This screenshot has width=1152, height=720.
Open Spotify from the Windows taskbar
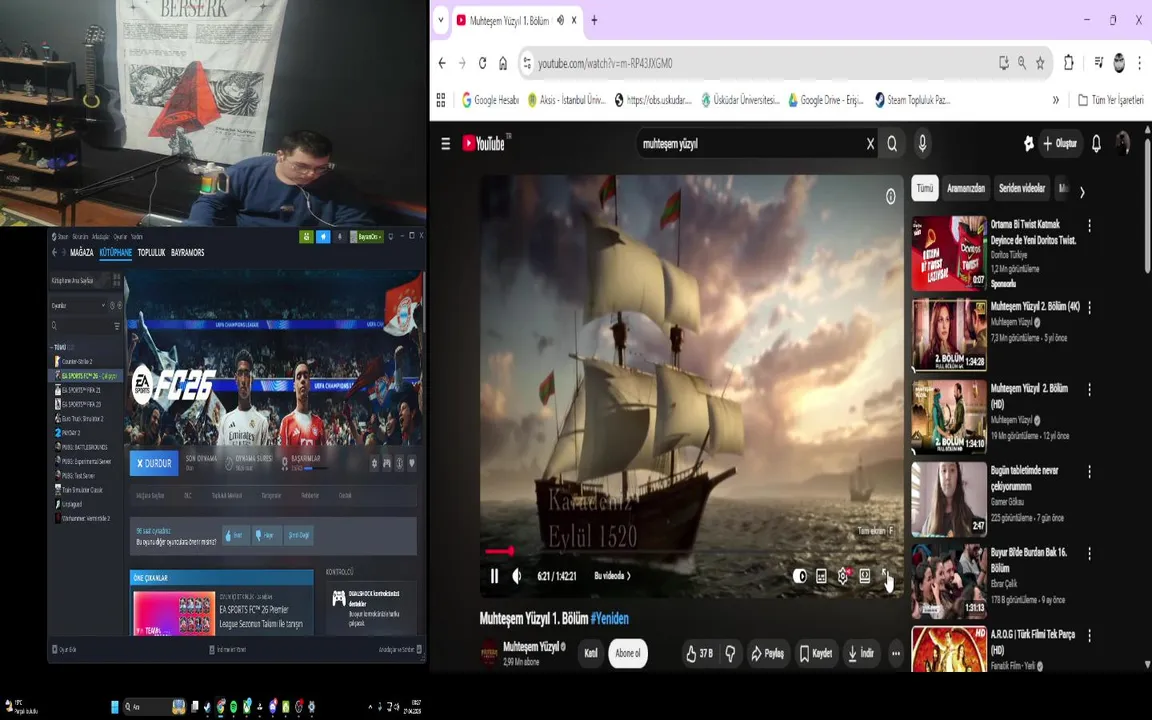coord(233,707)
